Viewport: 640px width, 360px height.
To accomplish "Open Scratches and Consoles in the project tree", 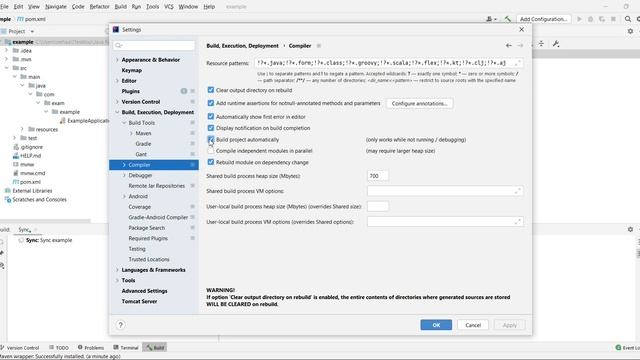I will (x=36, y=200).
